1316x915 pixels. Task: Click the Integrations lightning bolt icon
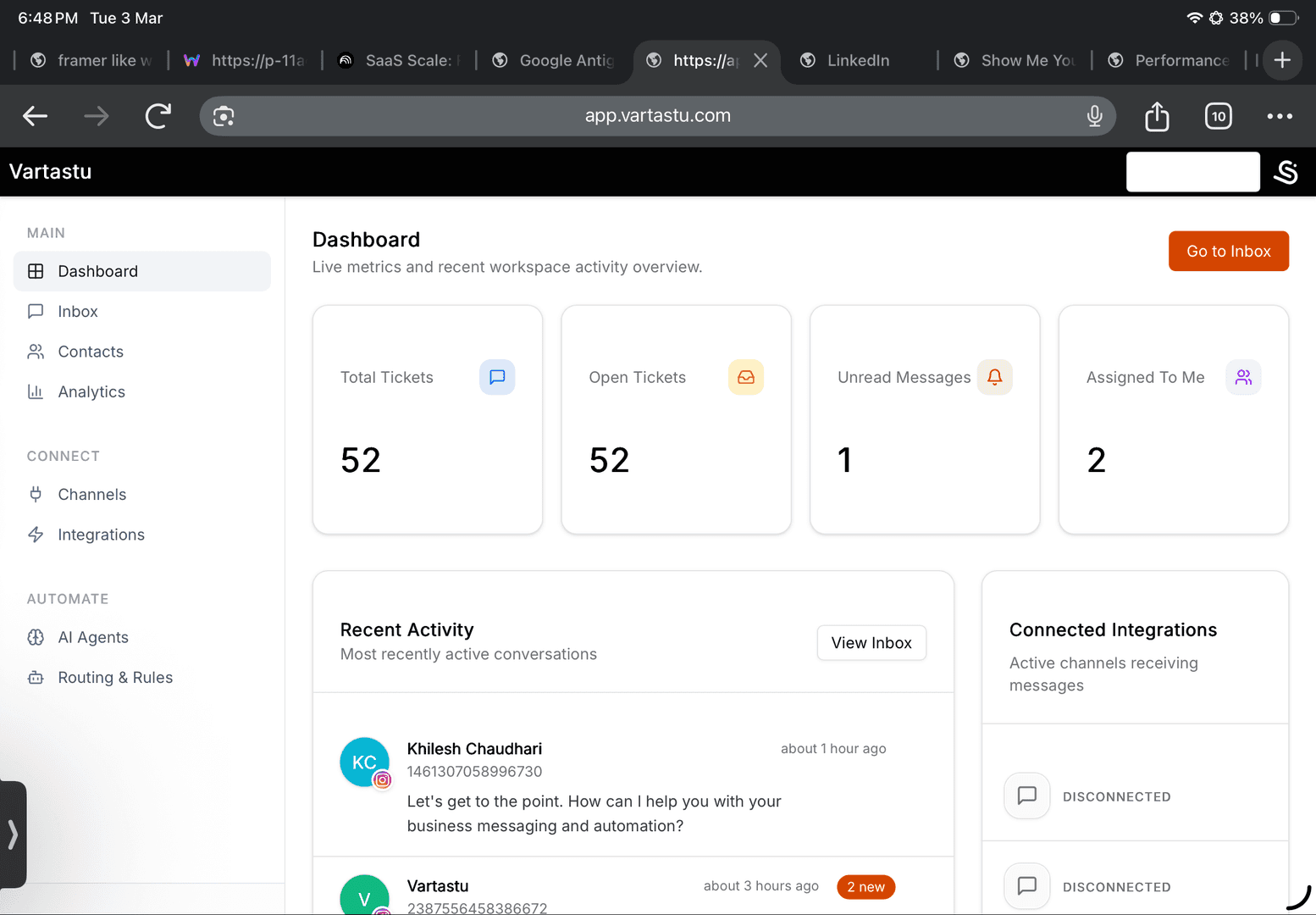point(36,535)
